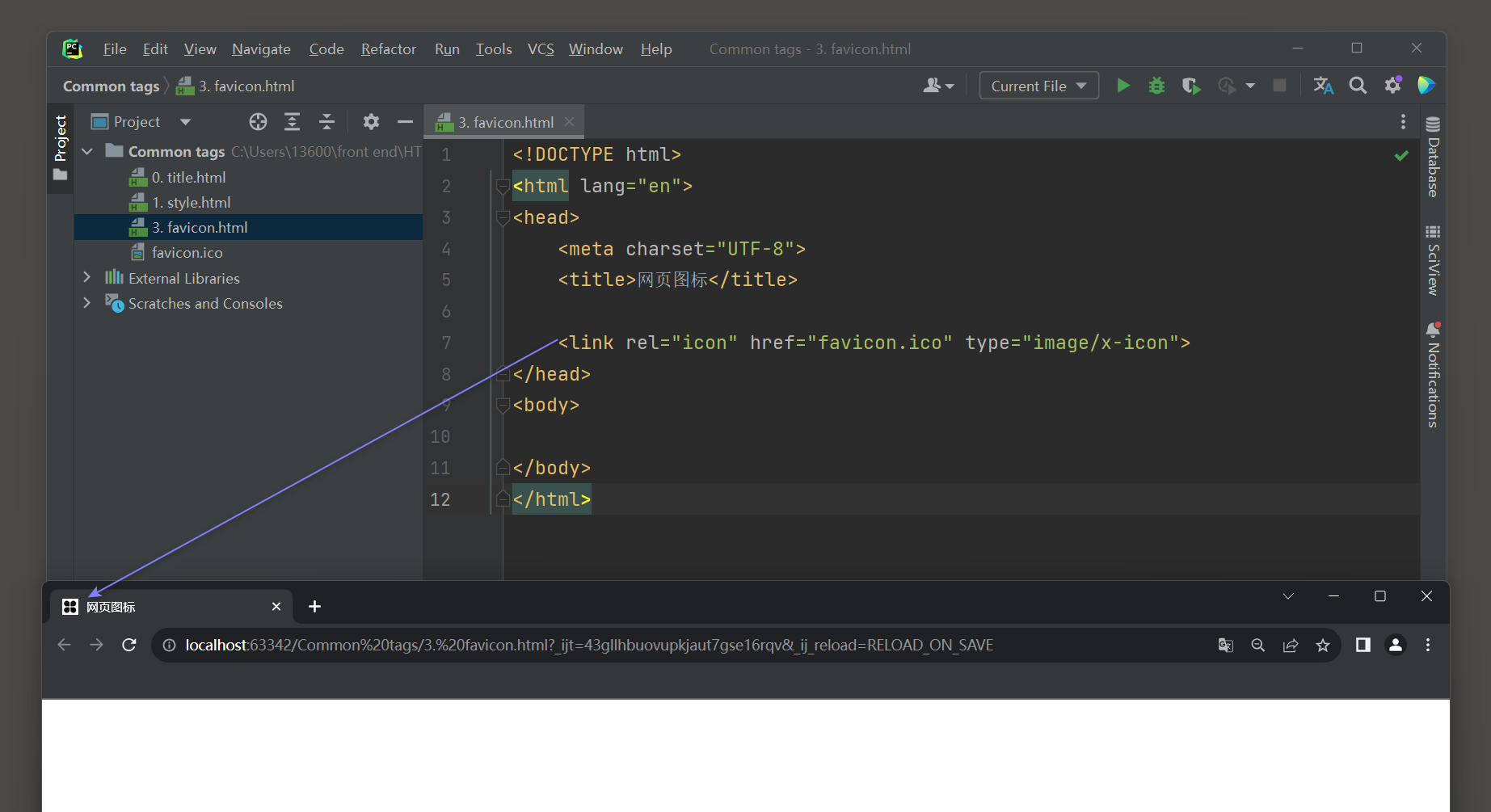Click the profiler run icon
This screenshot has height=812, width=1491.
1227,86
